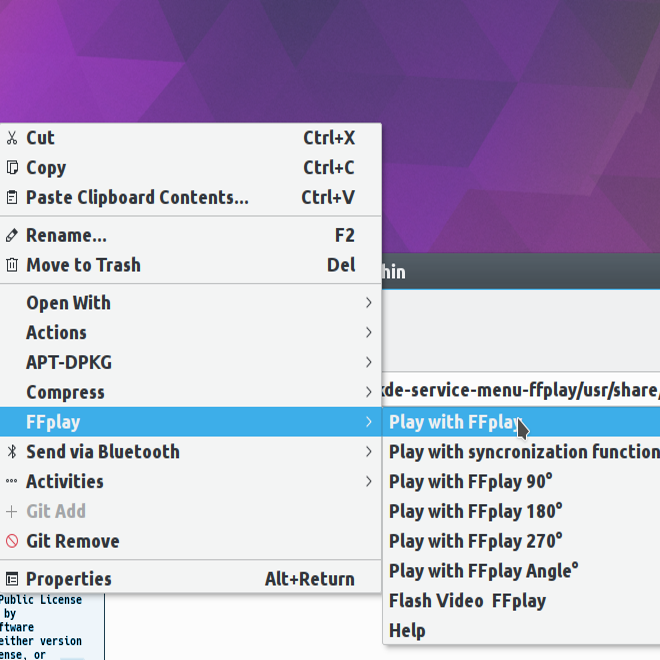Select Play with FFplay 180°
Viewport: 660px width, 660px height.
(522, 511)
